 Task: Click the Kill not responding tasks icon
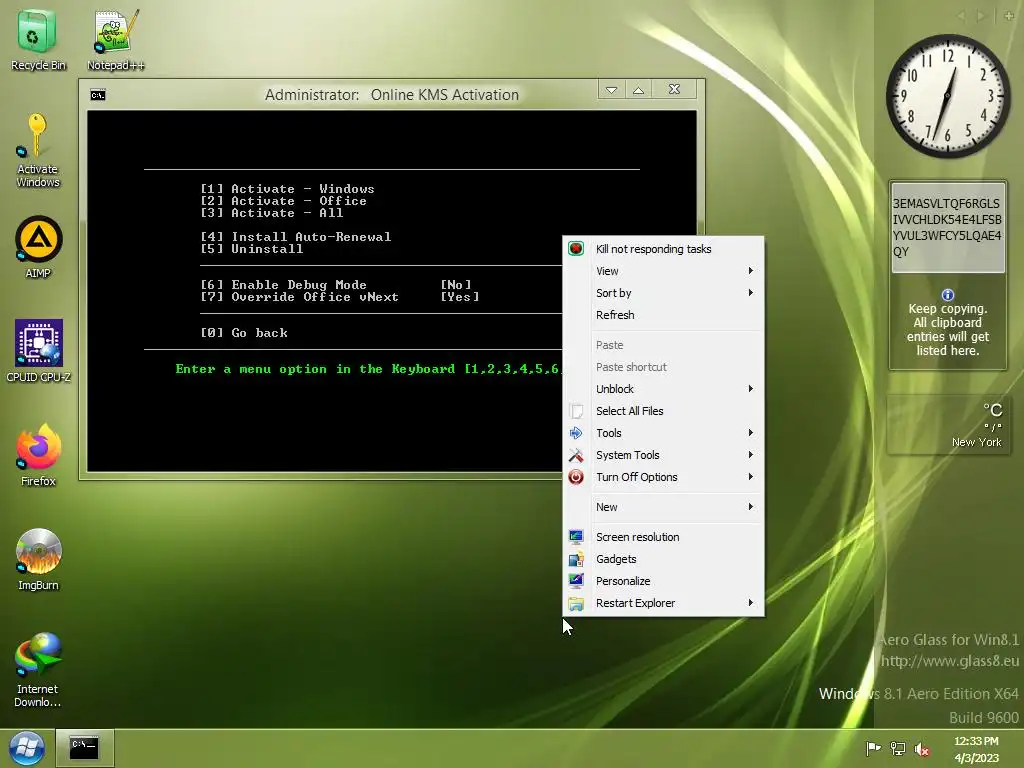pos(576,249)
